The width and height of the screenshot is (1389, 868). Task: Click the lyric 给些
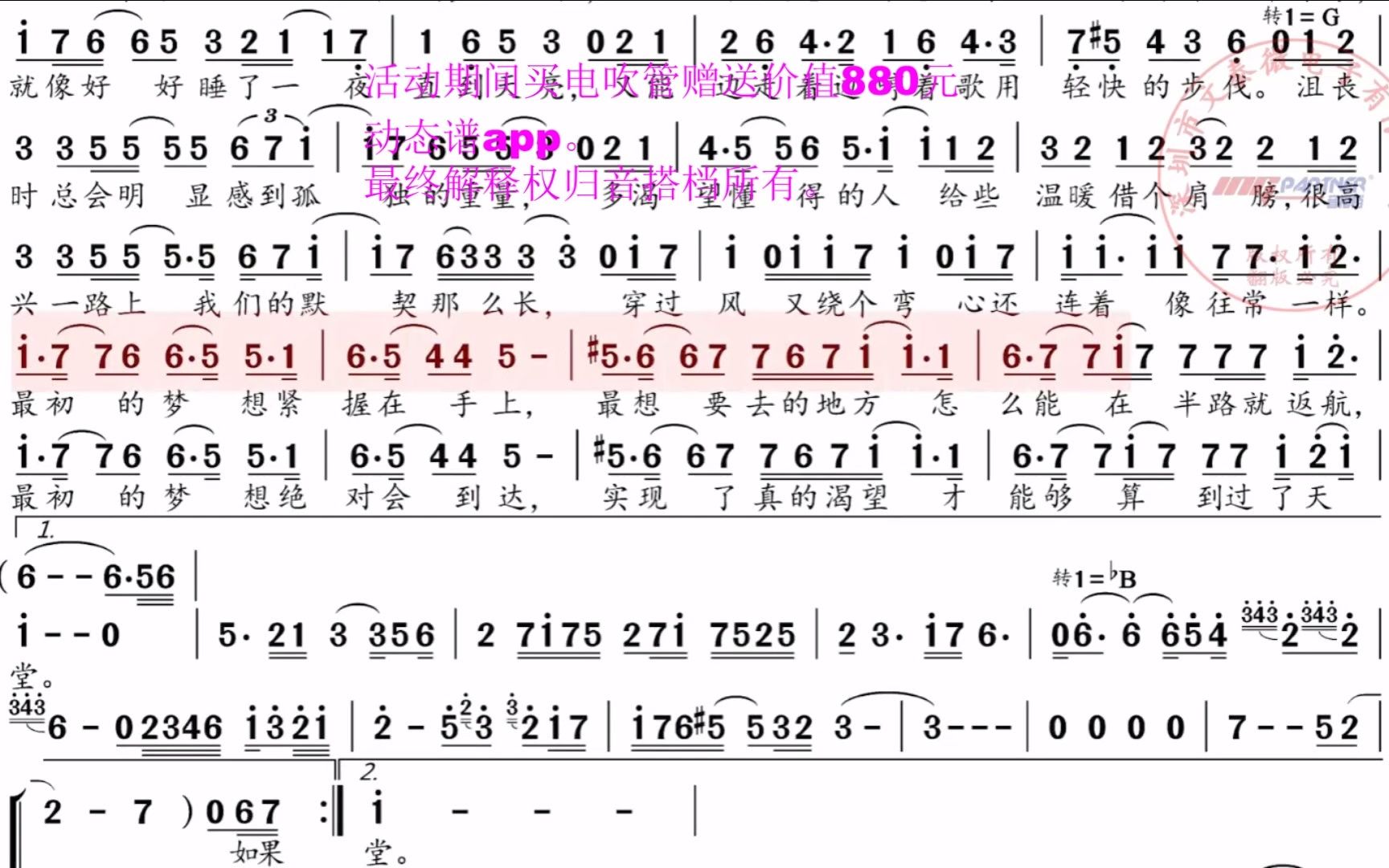click(x=969, y=195)
